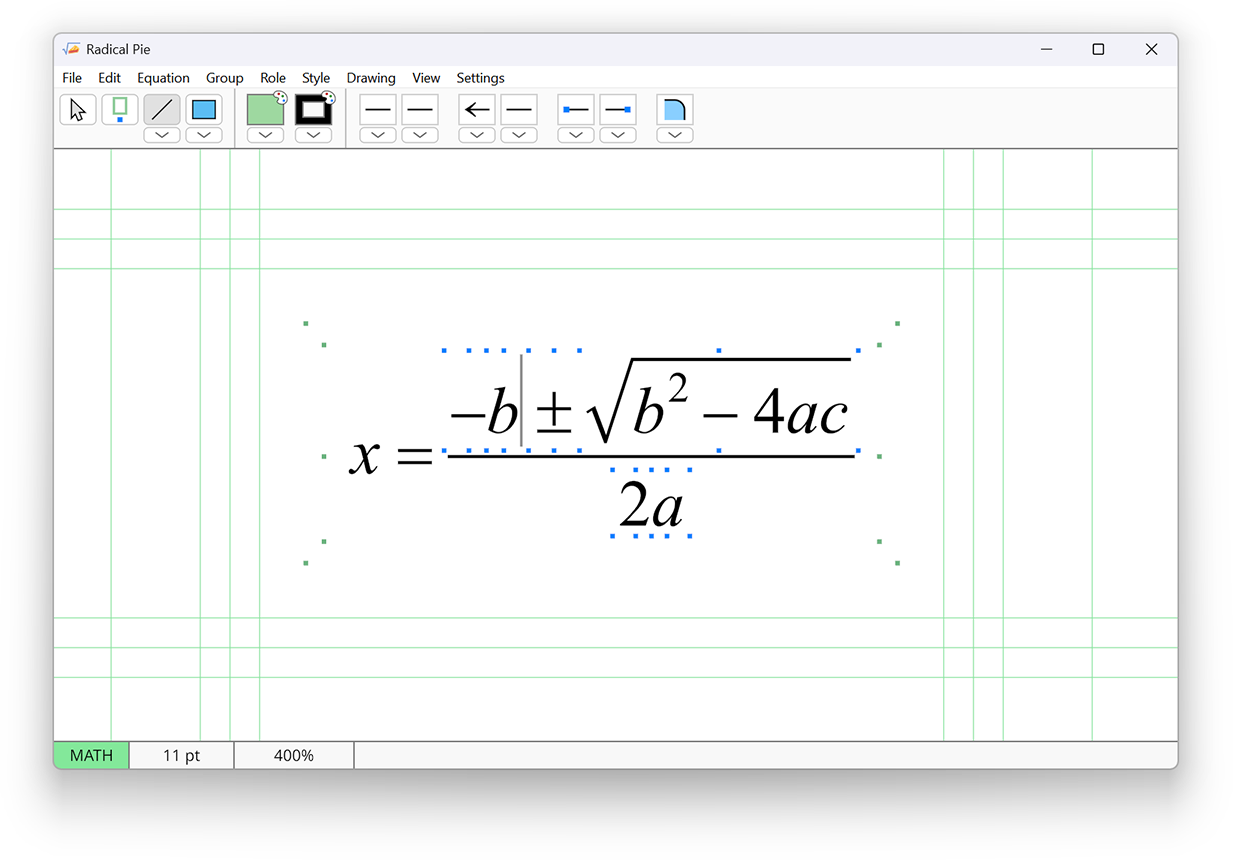Select the second plain line variant icon
This screenshot has height=860, width=1233.
[x=419, y=109]
